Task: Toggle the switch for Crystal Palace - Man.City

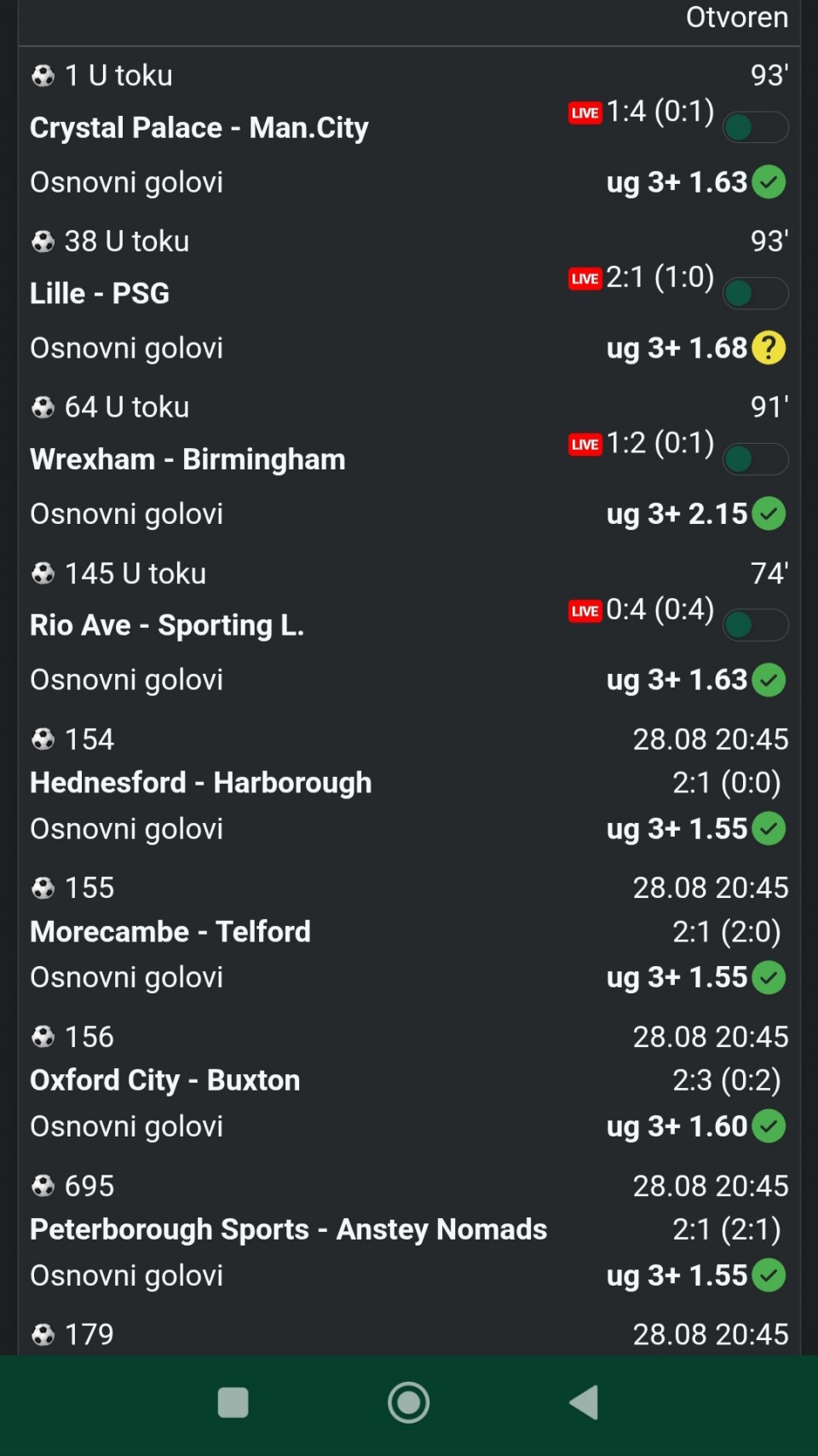Action: 756,128
